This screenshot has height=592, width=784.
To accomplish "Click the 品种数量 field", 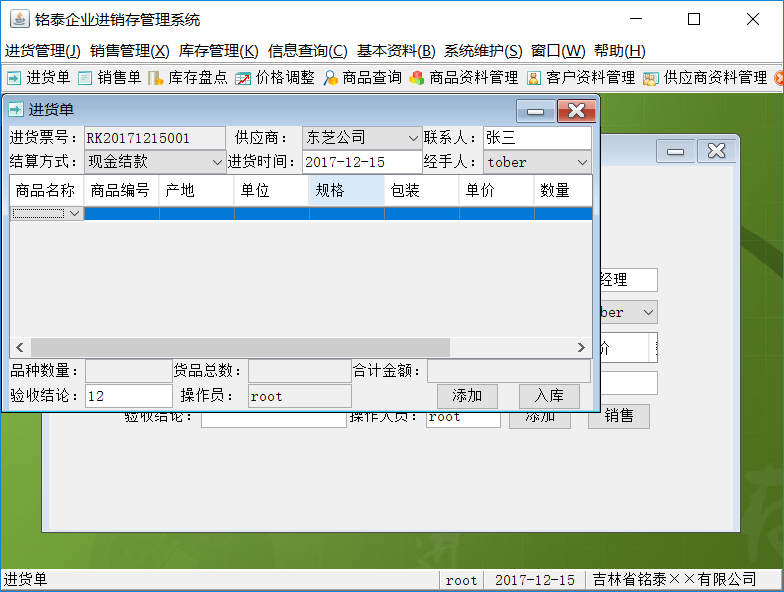I will [x=128, y=371].
